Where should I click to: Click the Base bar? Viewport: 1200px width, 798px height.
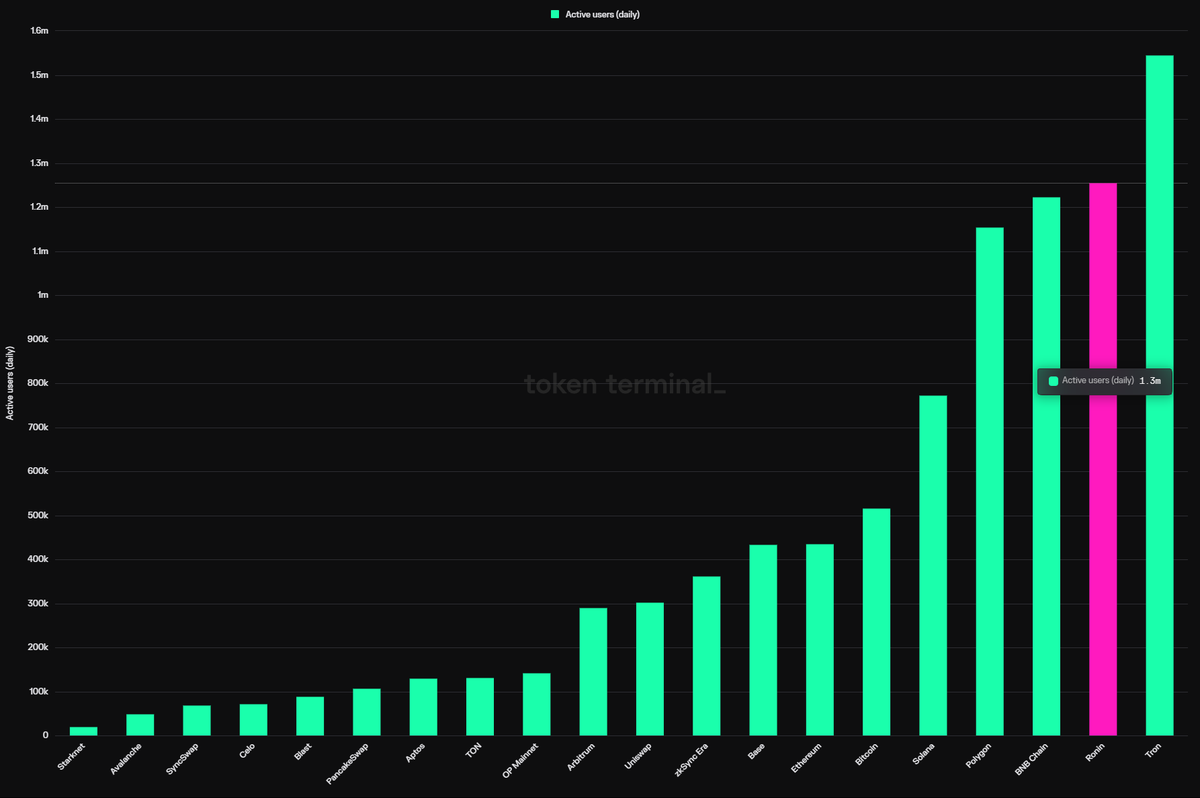tap(763, 640)
